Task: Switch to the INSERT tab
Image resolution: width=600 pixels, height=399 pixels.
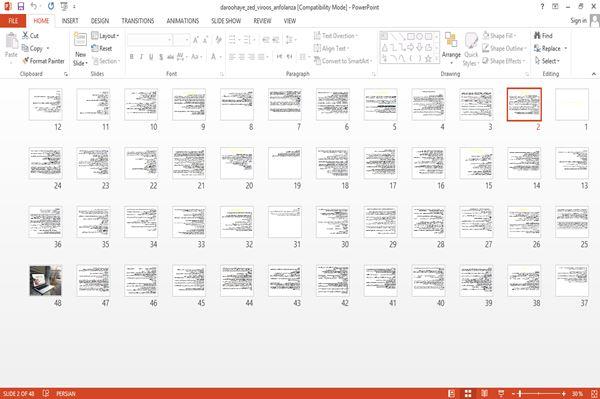Action: pyautogui.click(x=70, y=21)
